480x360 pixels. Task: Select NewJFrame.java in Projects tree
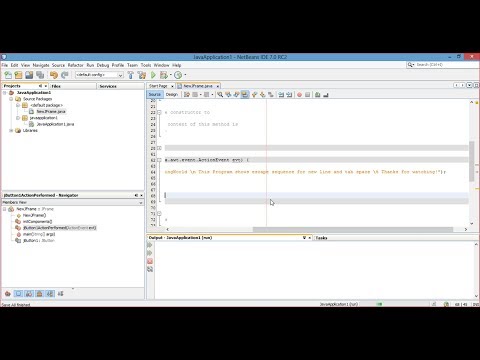[x=51, y=112]
